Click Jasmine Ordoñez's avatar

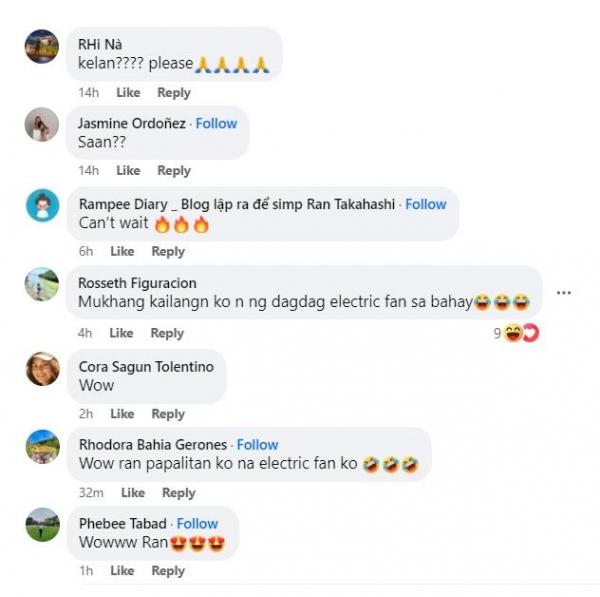(x=42, y=125)
